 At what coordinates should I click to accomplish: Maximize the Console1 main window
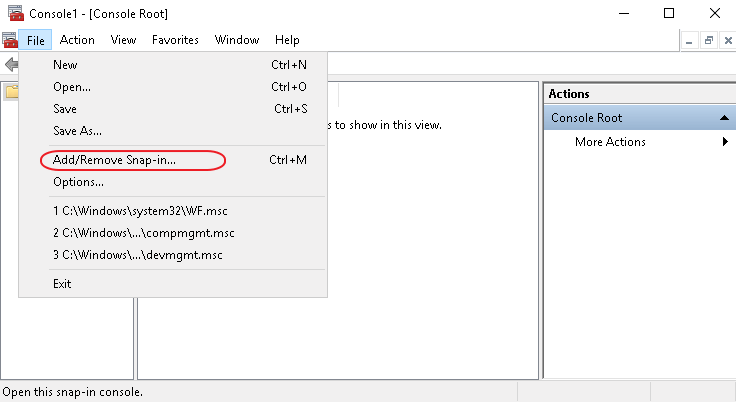(x=669, y=14)
